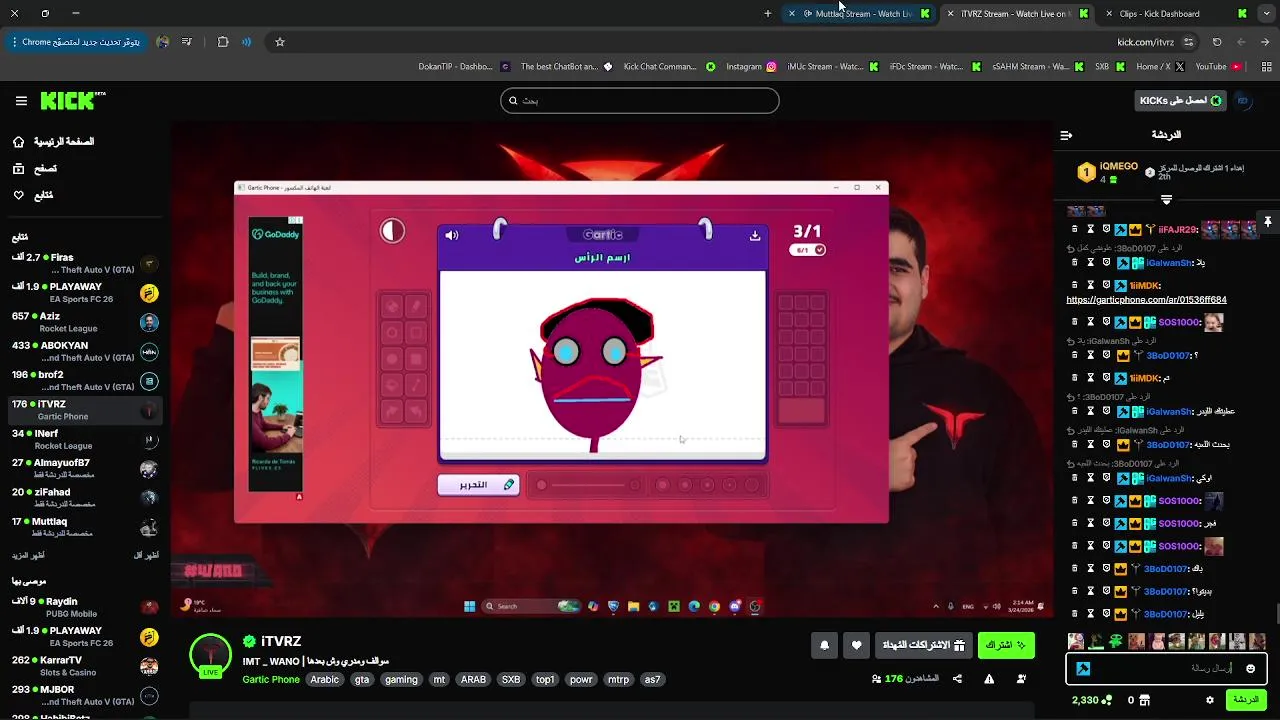Click the Chrome update notification button
Image resolution: width=1280 pixels, height=720 pixels.
click(x=76, y=42)
